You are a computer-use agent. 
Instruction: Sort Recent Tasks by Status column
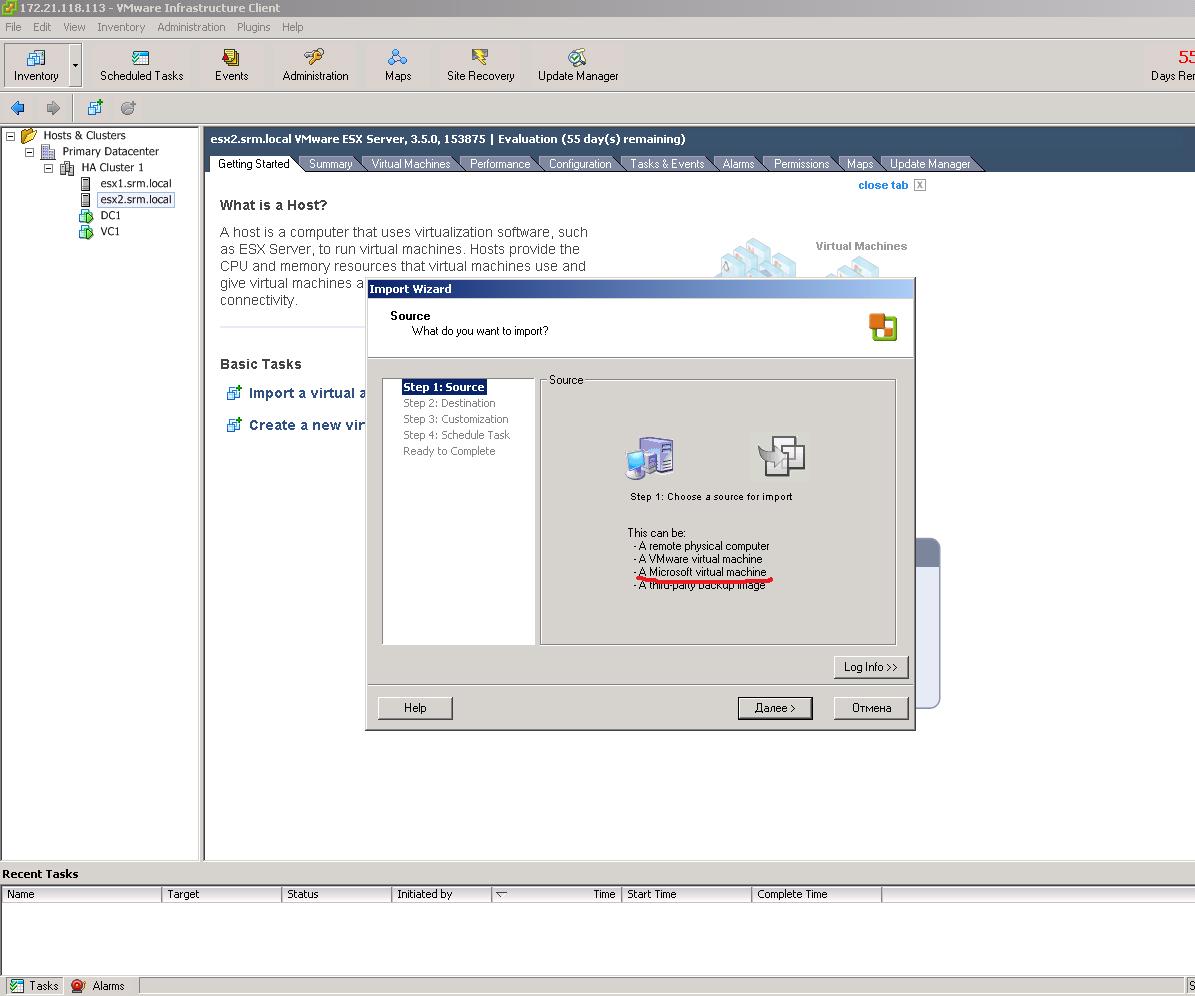tap(336, 894)
